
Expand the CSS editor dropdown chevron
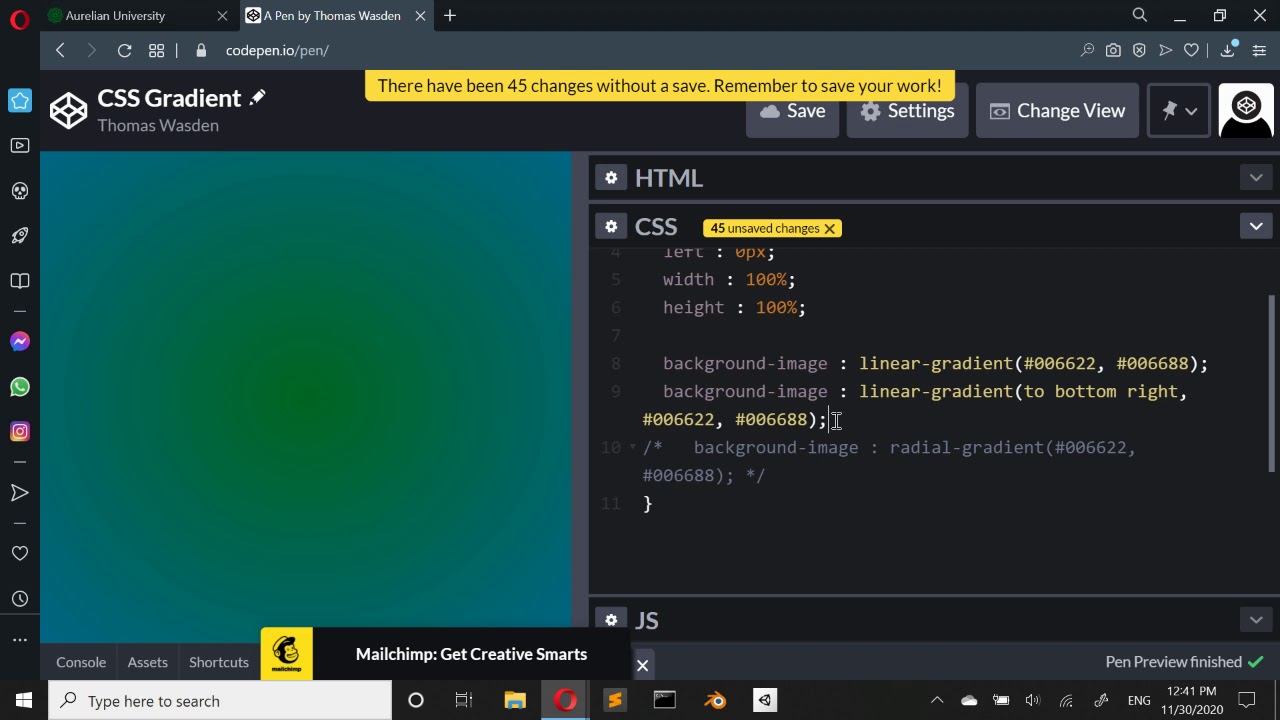tap(1256, 227)
